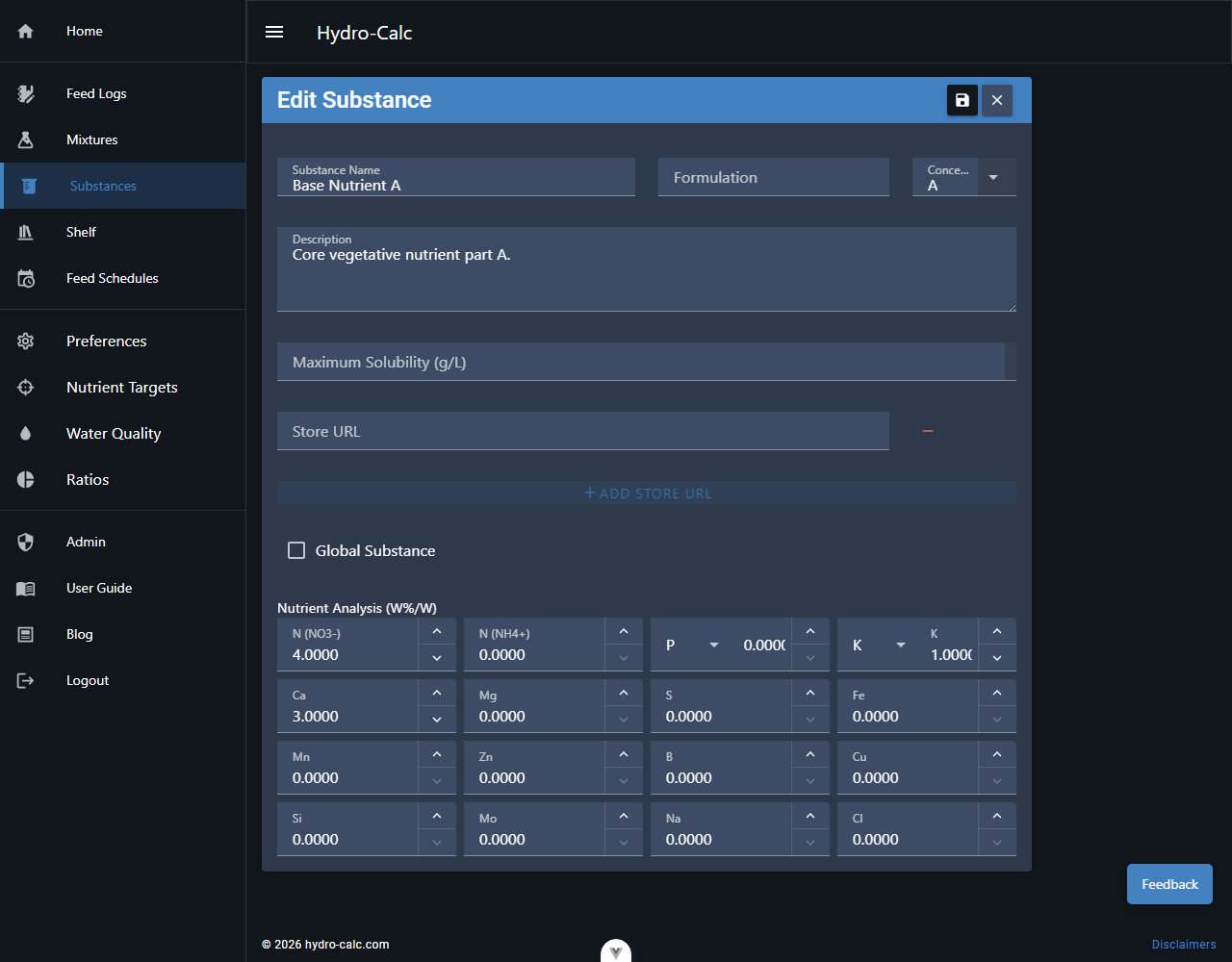Increase the Na value
This screenshot has width=1232, height=962.
point(810,816)
